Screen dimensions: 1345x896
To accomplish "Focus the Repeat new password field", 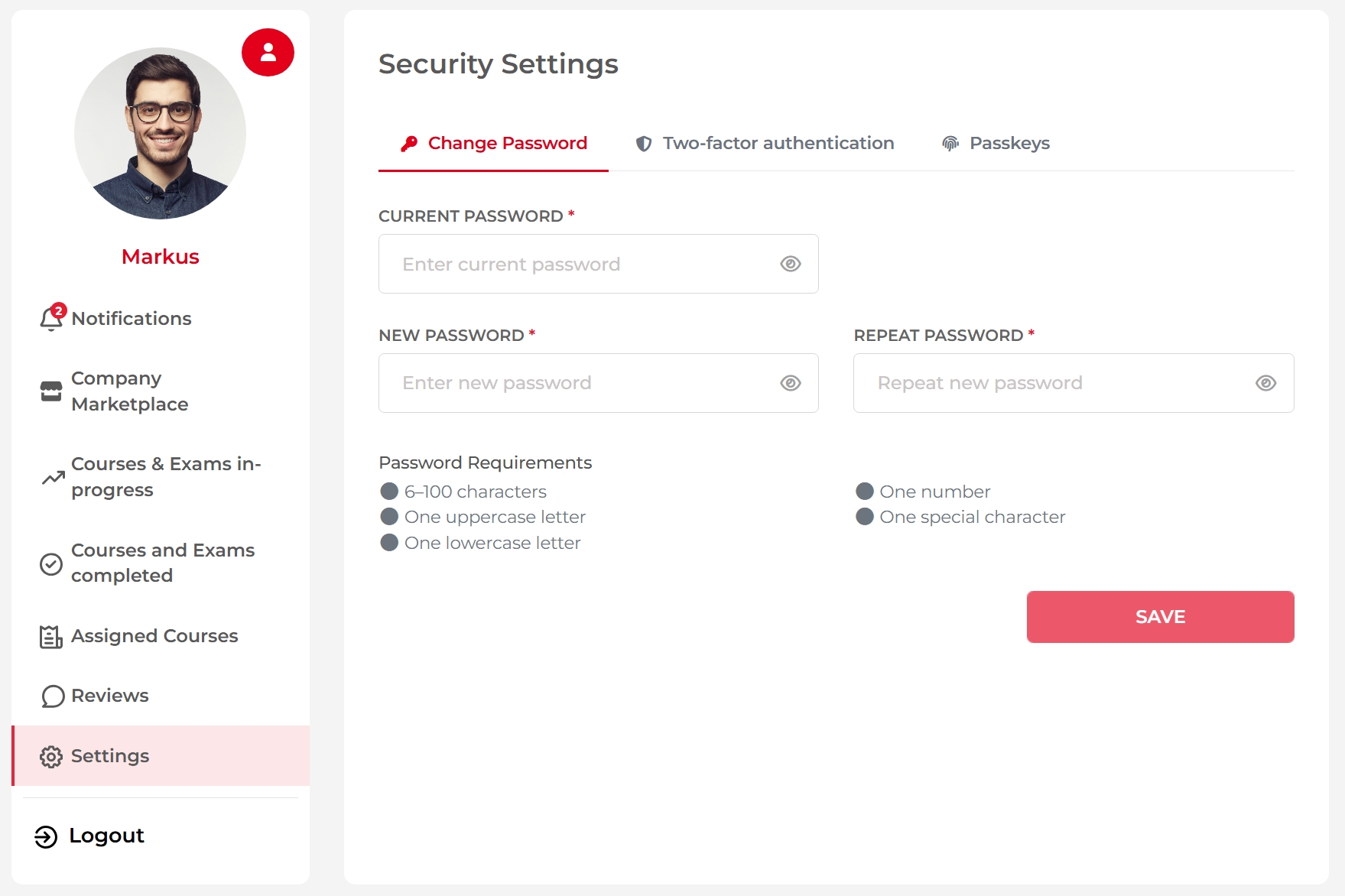I will [1074, 383].
